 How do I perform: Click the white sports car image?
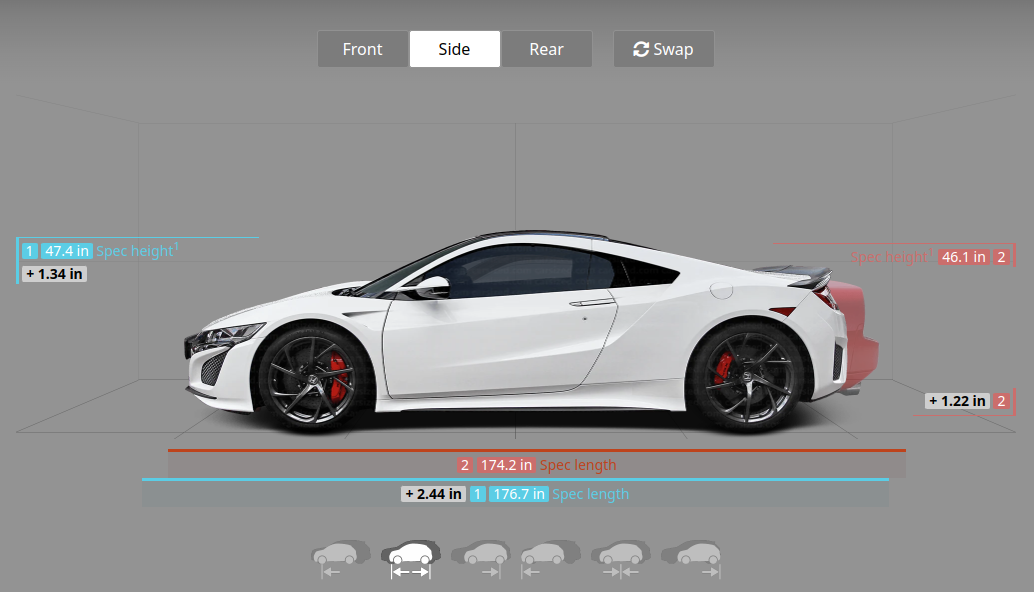[x=514, y=330]
